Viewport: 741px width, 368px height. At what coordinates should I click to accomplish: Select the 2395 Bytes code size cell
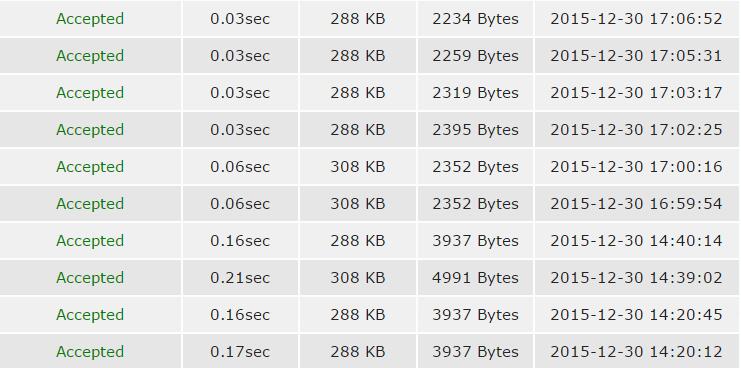coord(475,129)
